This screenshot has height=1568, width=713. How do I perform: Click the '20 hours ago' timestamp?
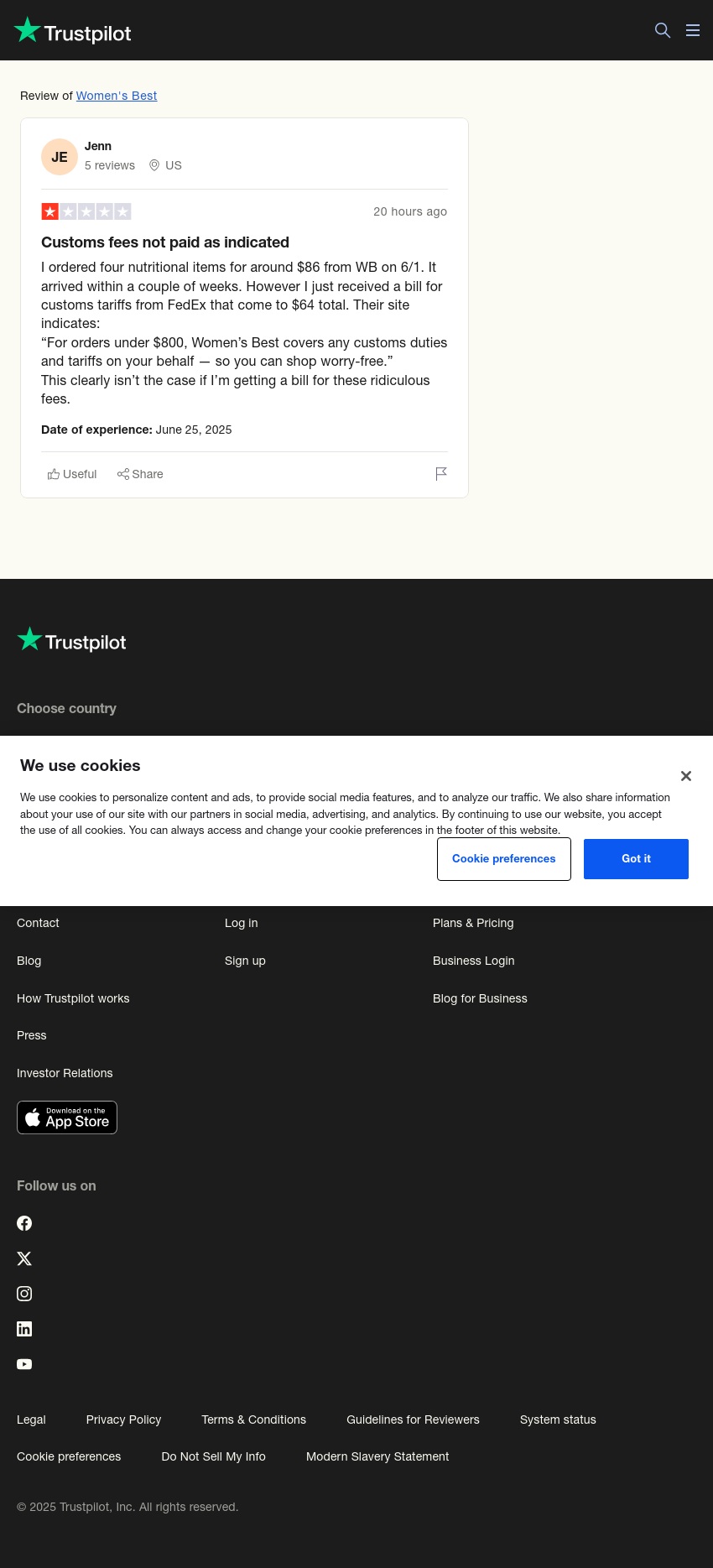pyautogui.click(x=410, y=211)
